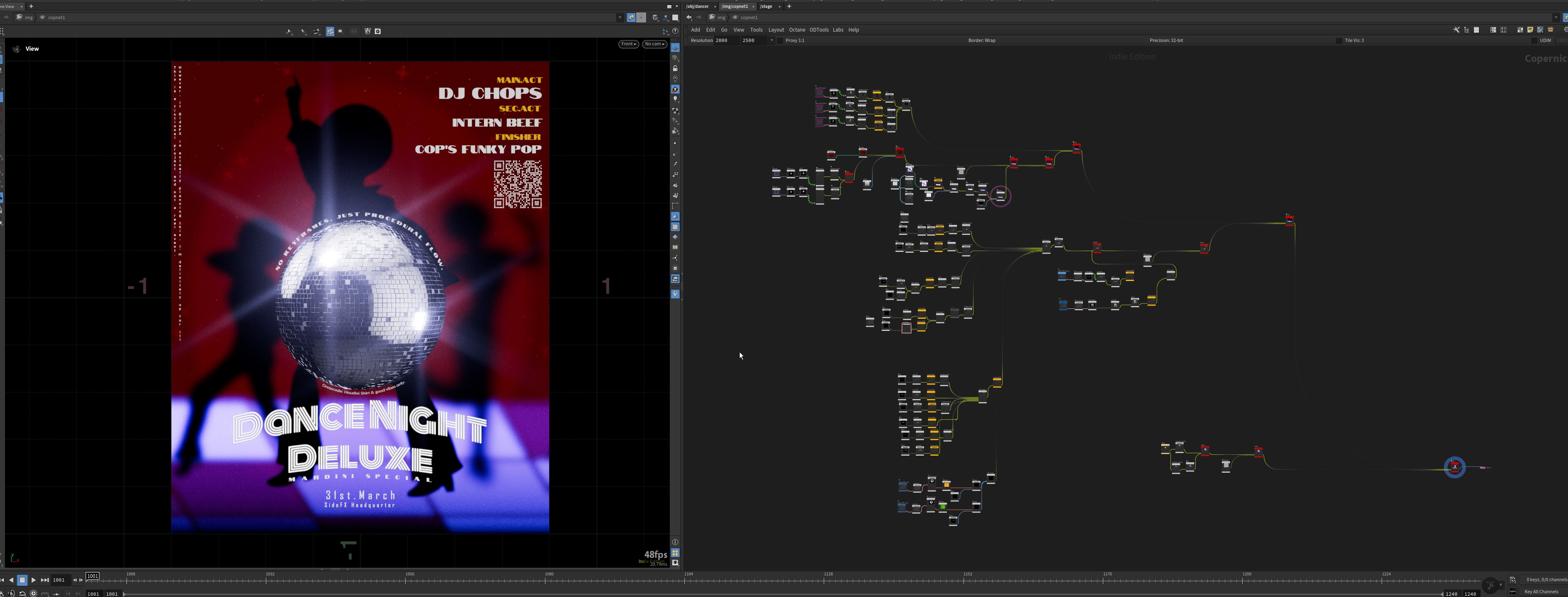
Task: Click the Resolution height field showing 2500
Action: click(753, 40)
